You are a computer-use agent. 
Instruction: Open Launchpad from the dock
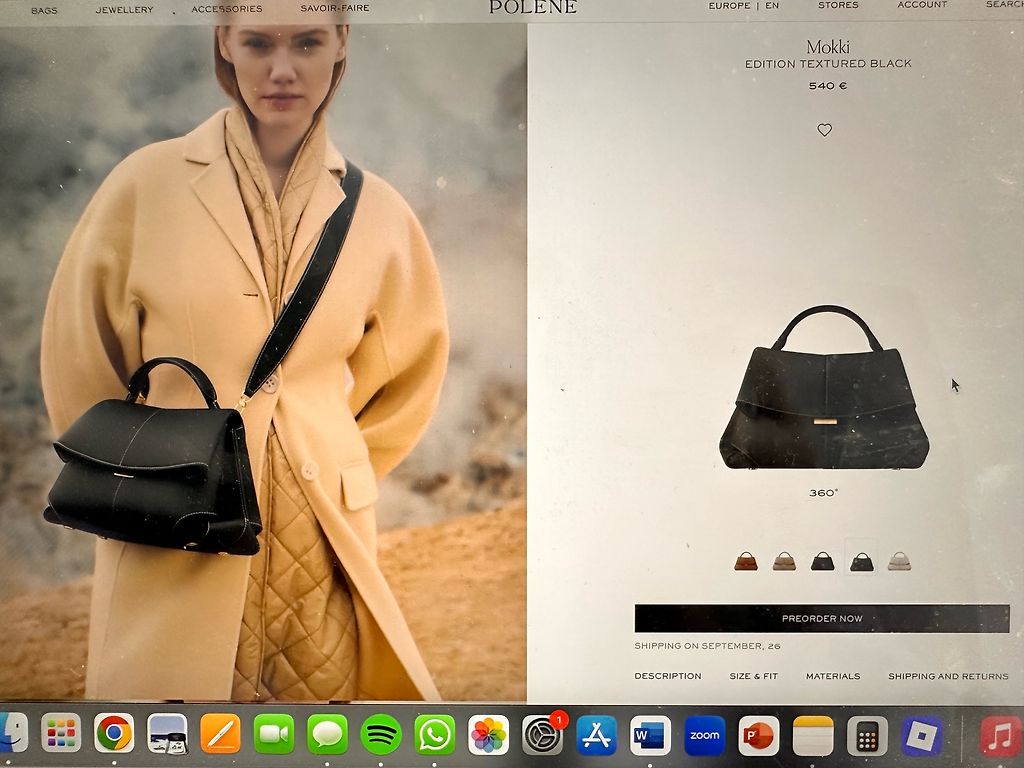pyautogui.click(x=61, y=733)
